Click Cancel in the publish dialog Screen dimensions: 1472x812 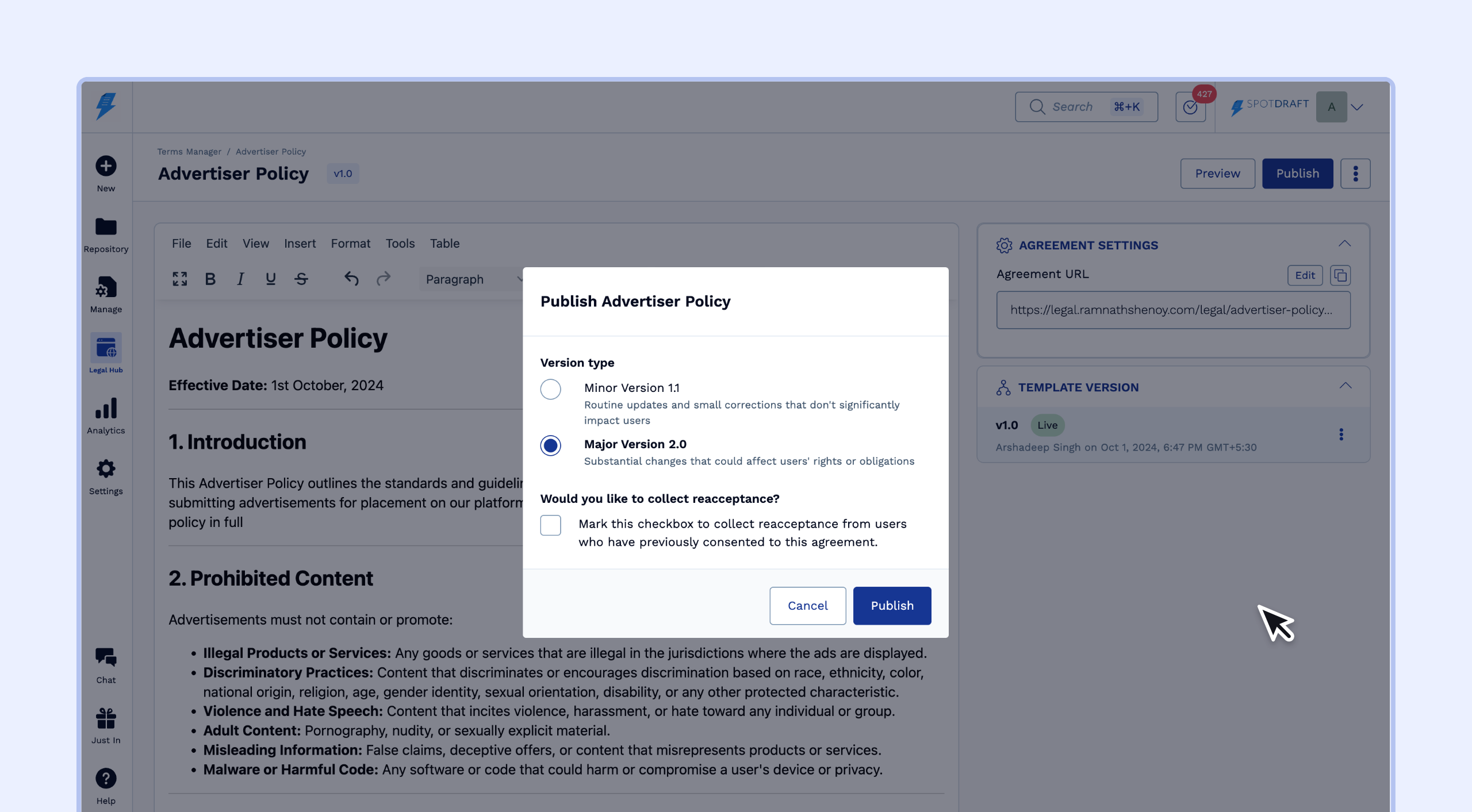[807, 606]
